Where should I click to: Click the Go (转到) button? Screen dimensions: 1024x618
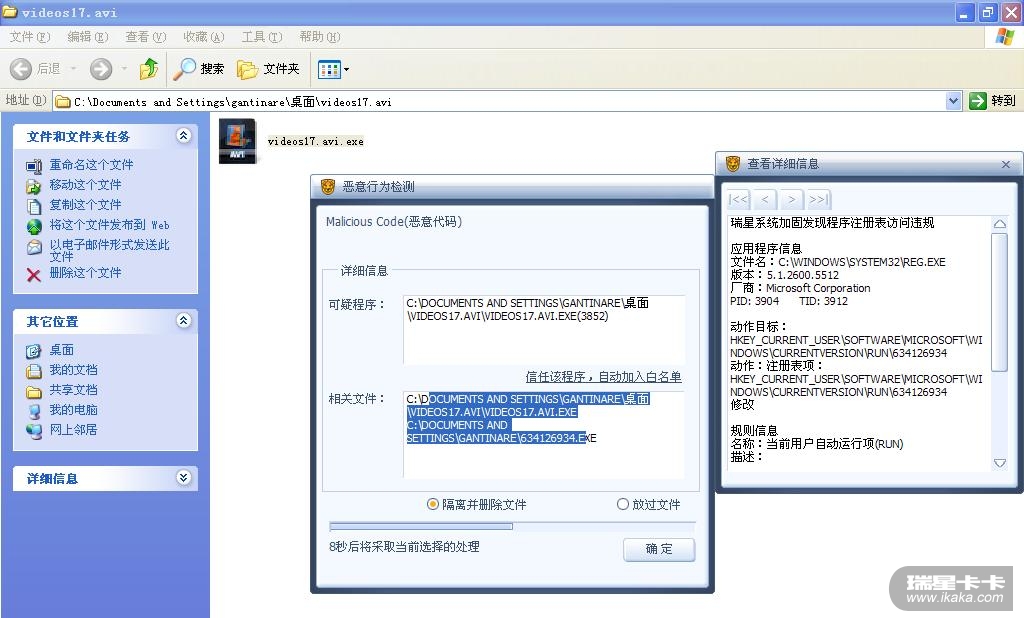(x=993, y=101)
